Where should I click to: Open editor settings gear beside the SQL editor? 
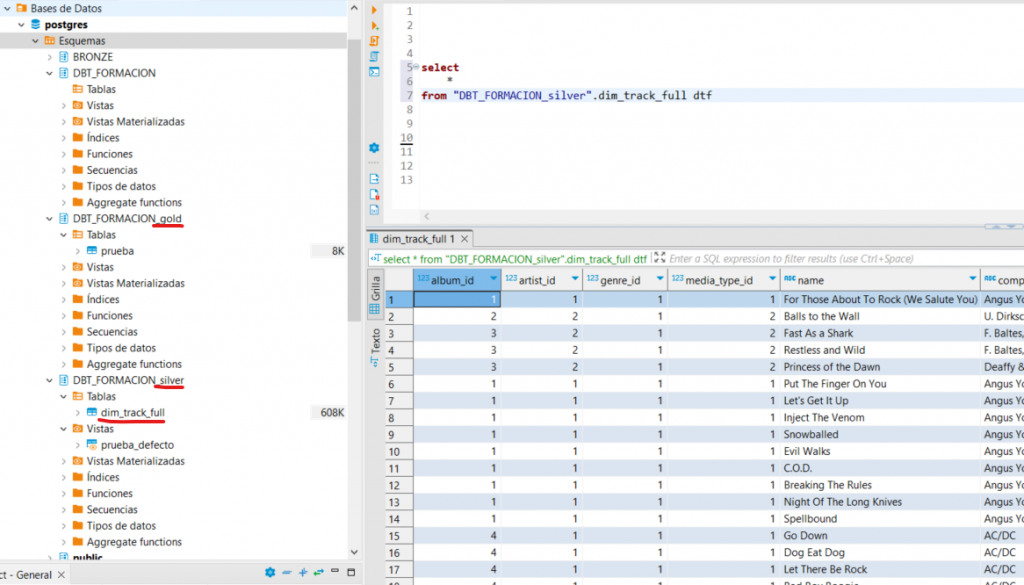point(375,147)
